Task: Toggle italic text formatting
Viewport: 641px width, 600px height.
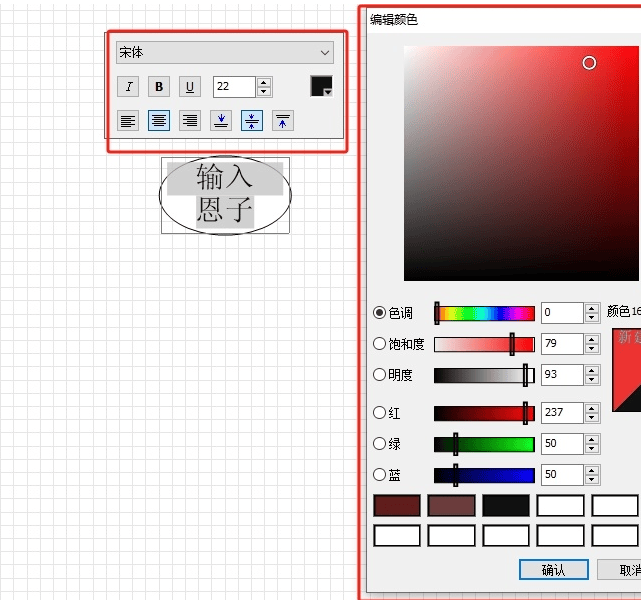Action: [128, 86]
